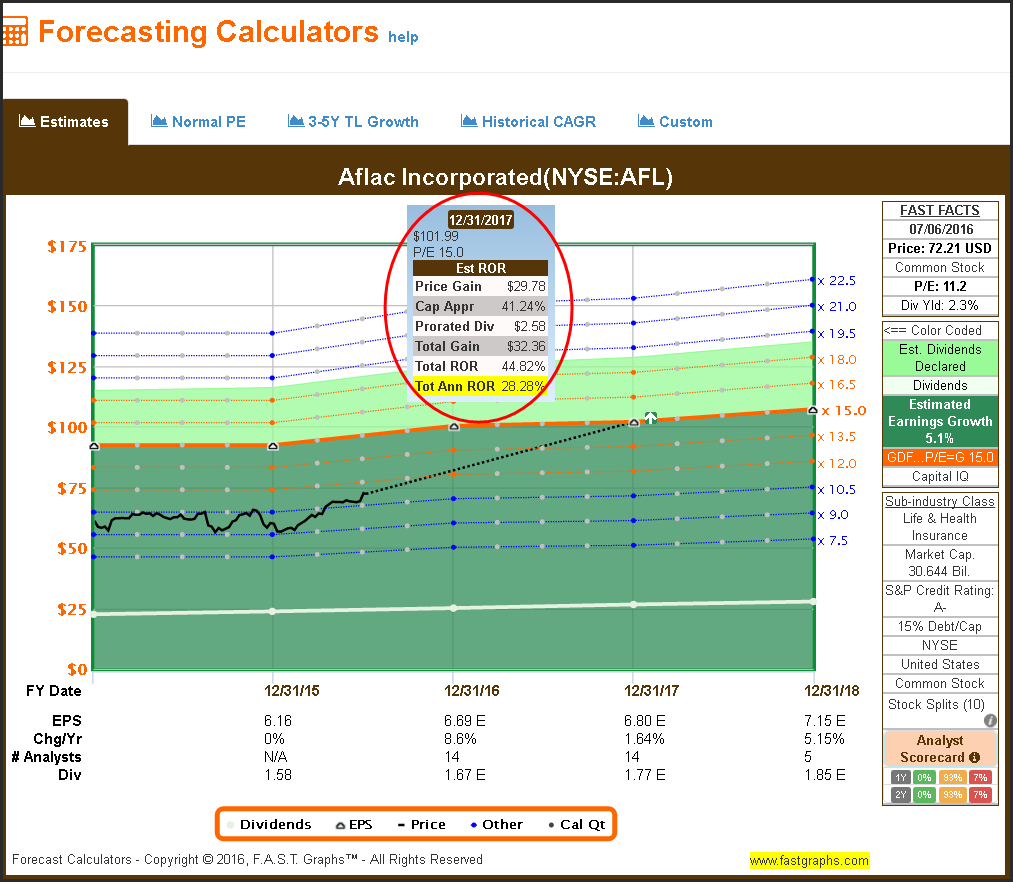Click the calculator icon beside Forecasting Calculators
The height and width of the screenshot is (882, 1013).
click(x=15, y=31)
